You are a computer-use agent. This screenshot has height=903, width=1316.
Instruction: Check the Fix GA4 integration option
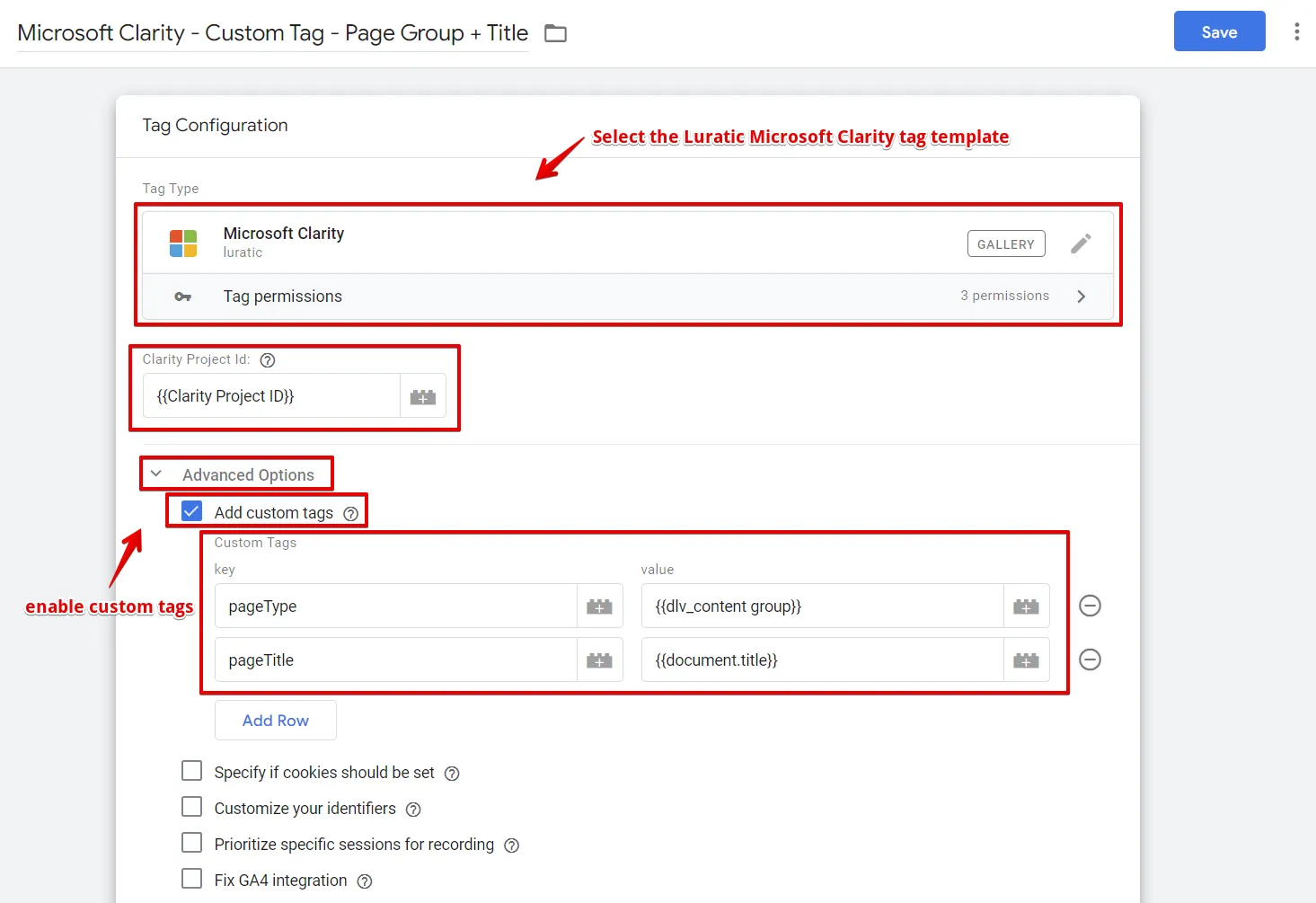click(191, 879)
